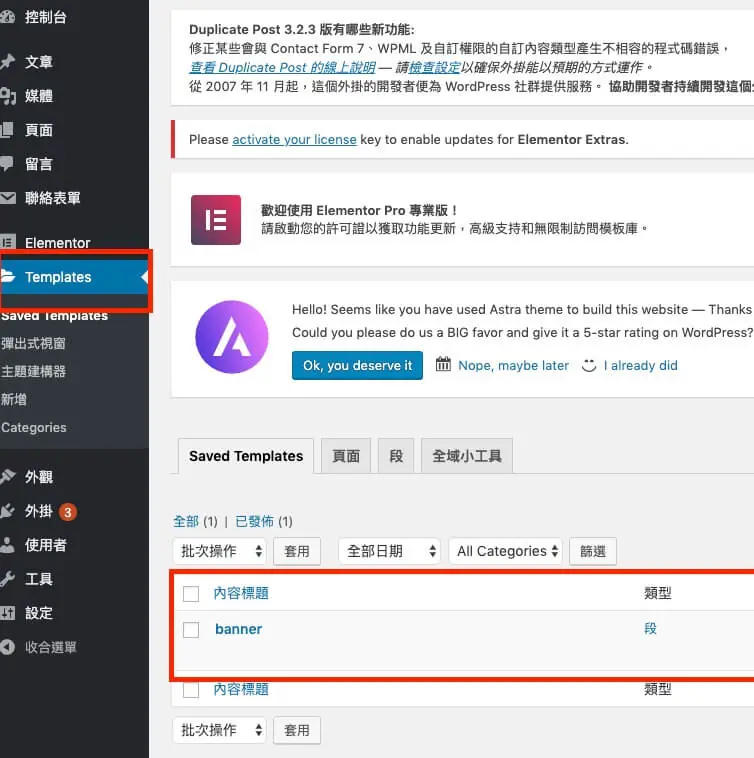Open the banner template title link
This screenshot has height=758, width=754.
click(x=238, y=629)
